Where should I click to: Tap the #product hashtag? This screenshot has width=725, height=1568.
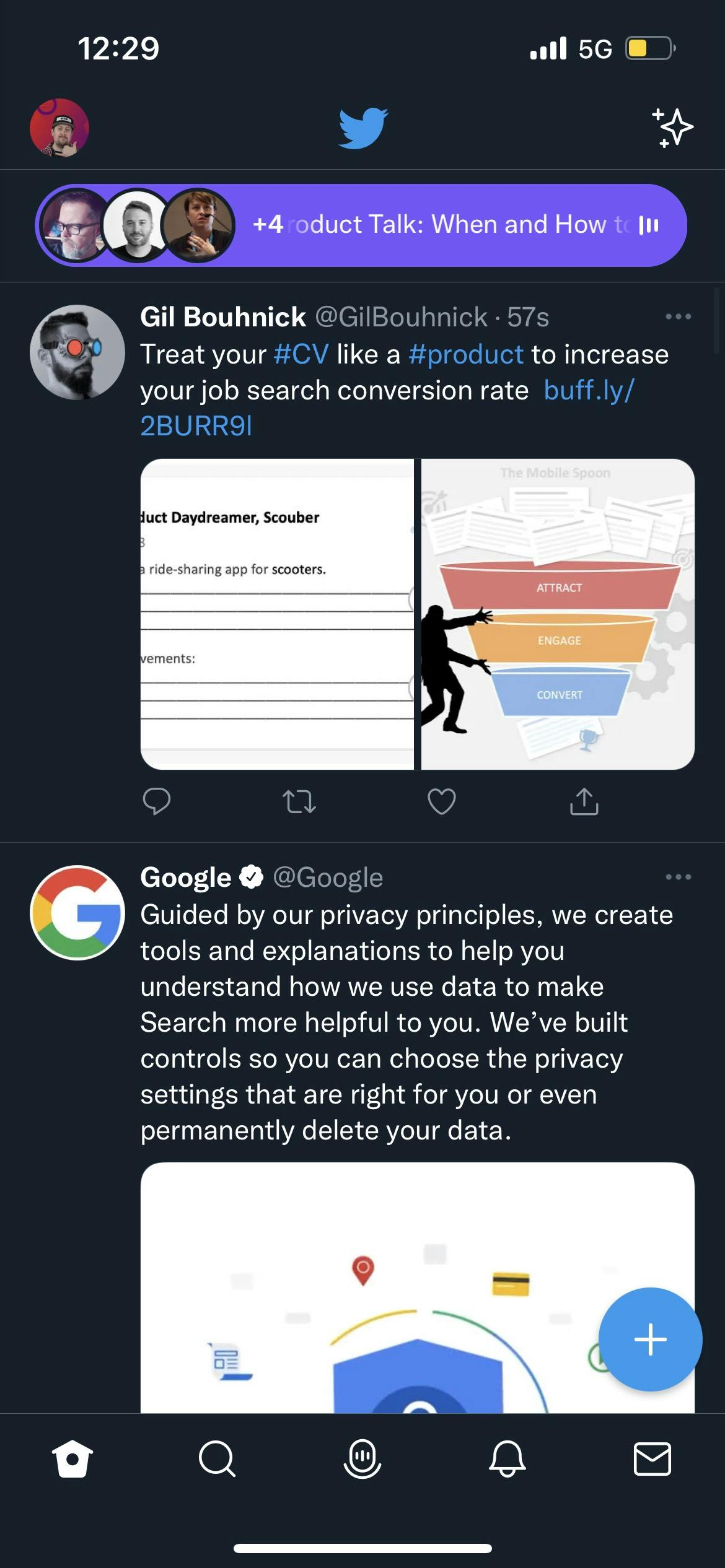click(x=466, y=354)
